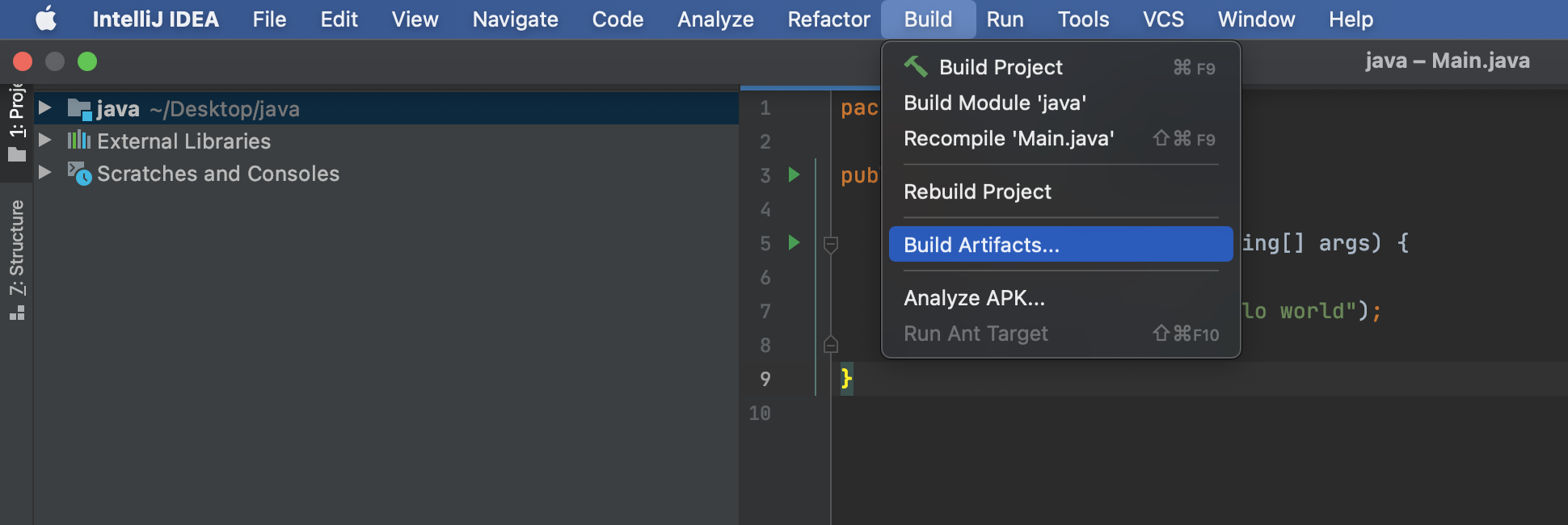1568x525 pixels.
Task: Open the Tools menu
Action: coord(1083,19)
